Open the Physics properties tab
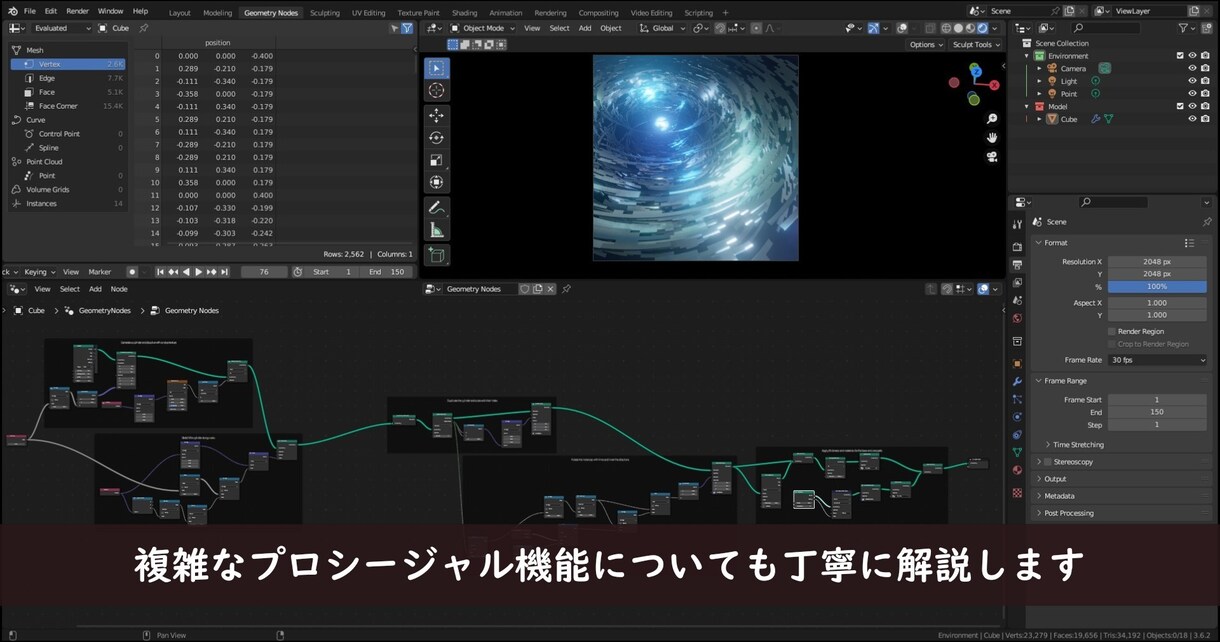The image size is (1220, 642). [1017, 417]
